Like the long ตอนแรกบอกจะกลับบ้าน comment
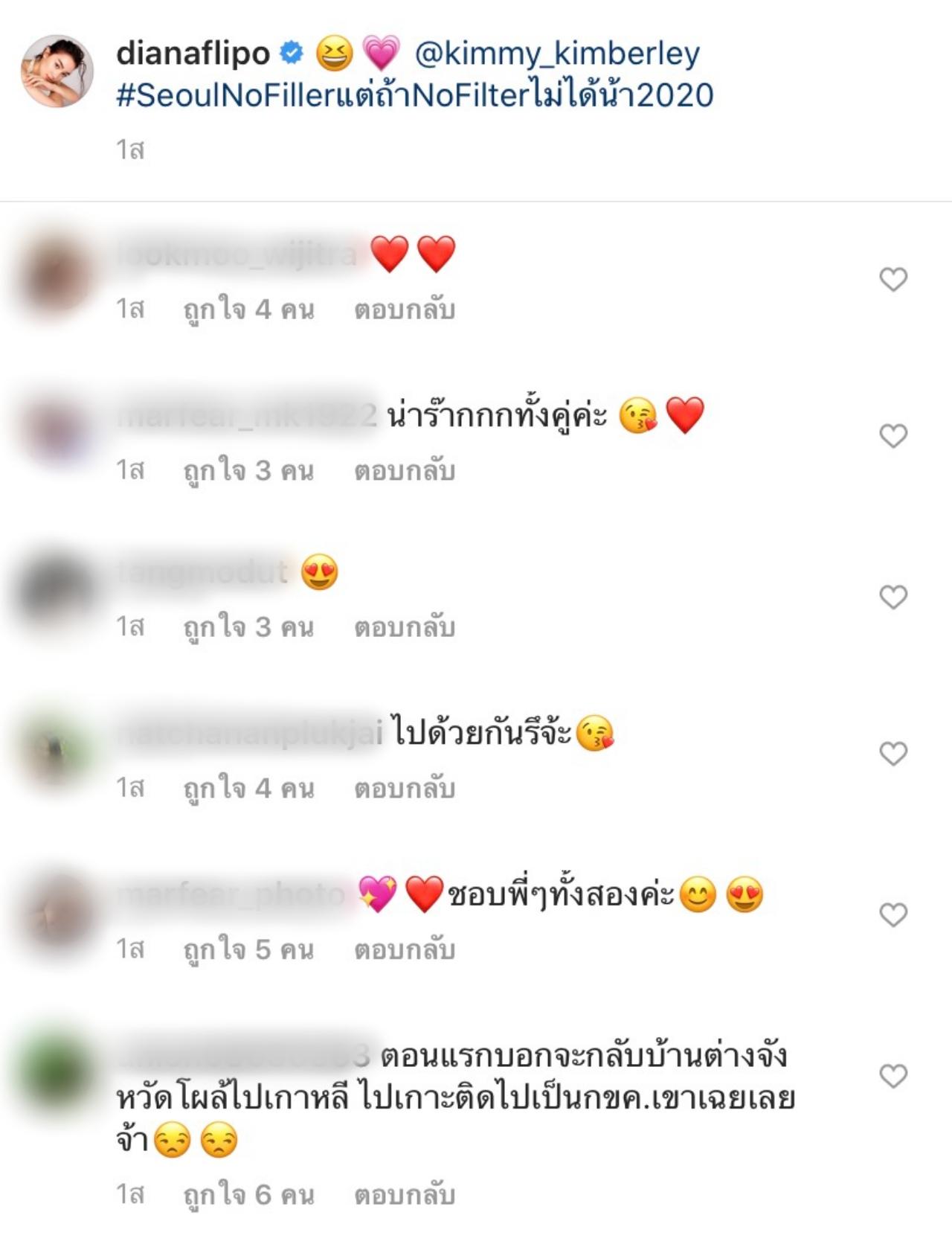The width and height of the screenshot is (952, 1250). pos(893,1076)
